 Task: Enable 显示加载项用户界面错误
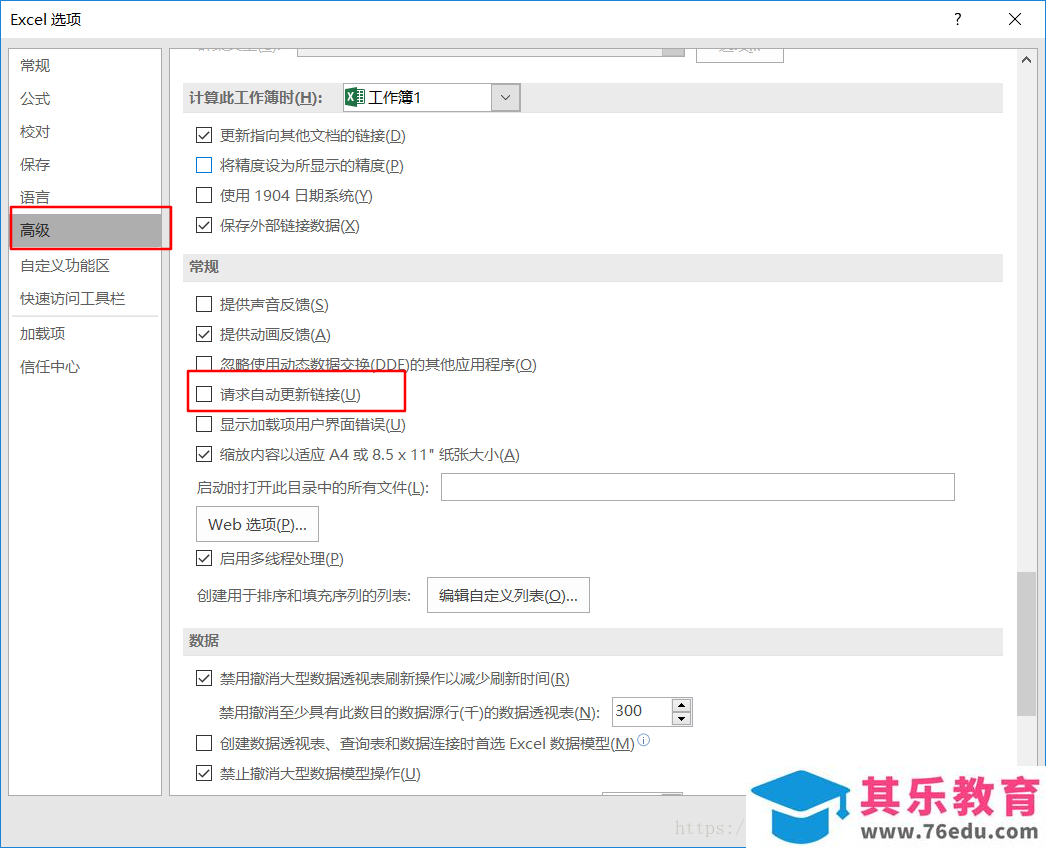click(204, 424)
